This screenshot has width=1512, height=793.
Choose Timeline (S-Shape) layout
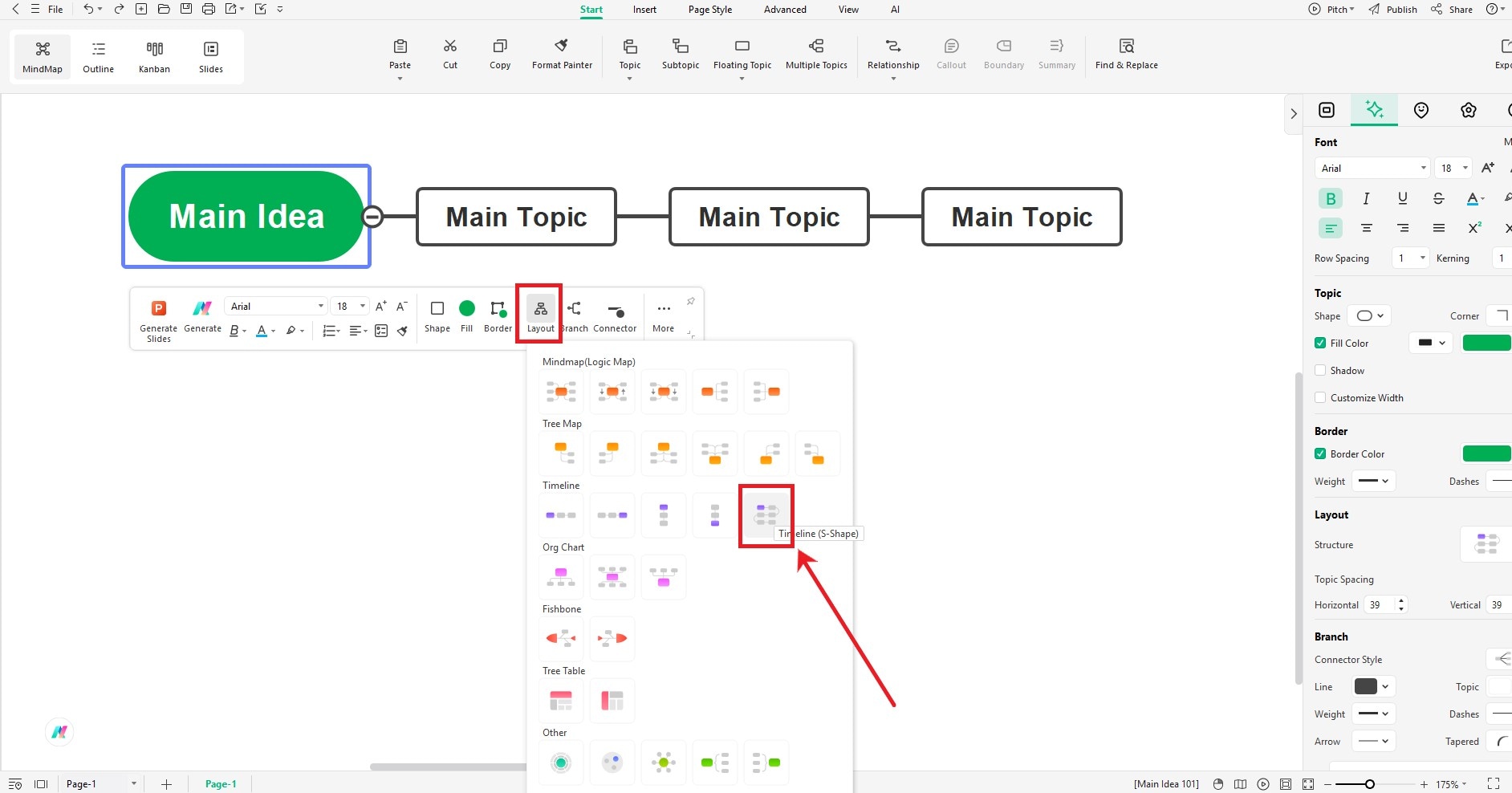(766, 514)
